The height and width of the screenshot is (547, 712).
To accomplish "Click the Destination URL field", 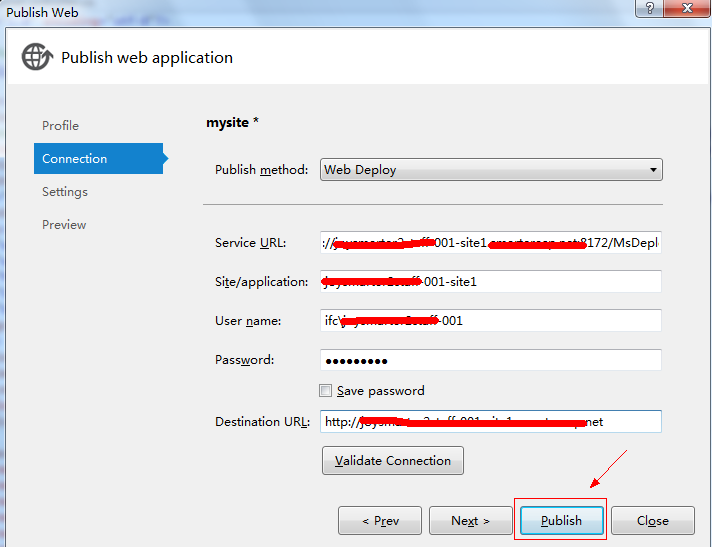I will 490,422.
